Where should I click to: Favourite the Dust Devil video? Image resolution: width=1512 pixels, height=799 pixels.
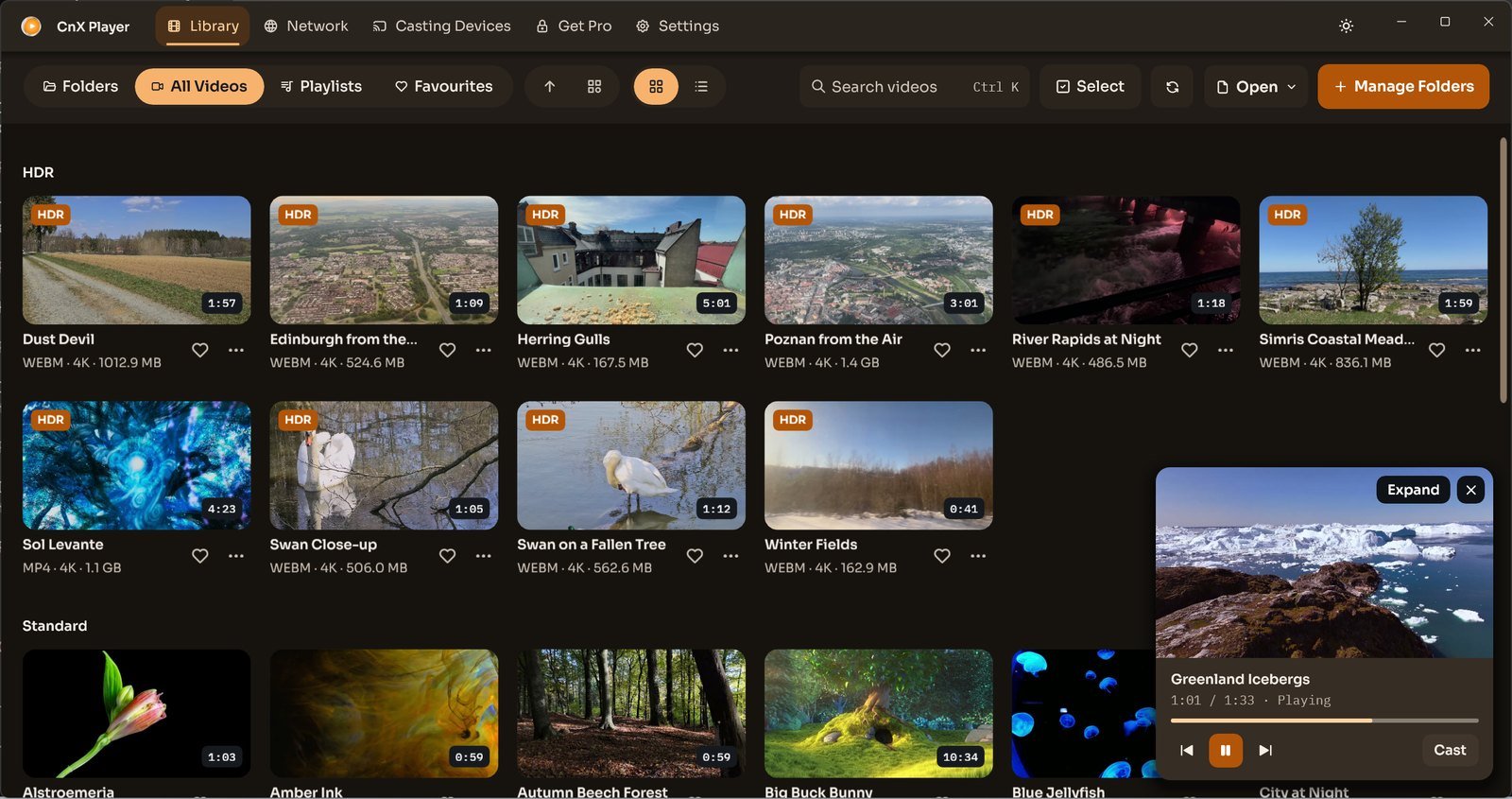point(200,350)
